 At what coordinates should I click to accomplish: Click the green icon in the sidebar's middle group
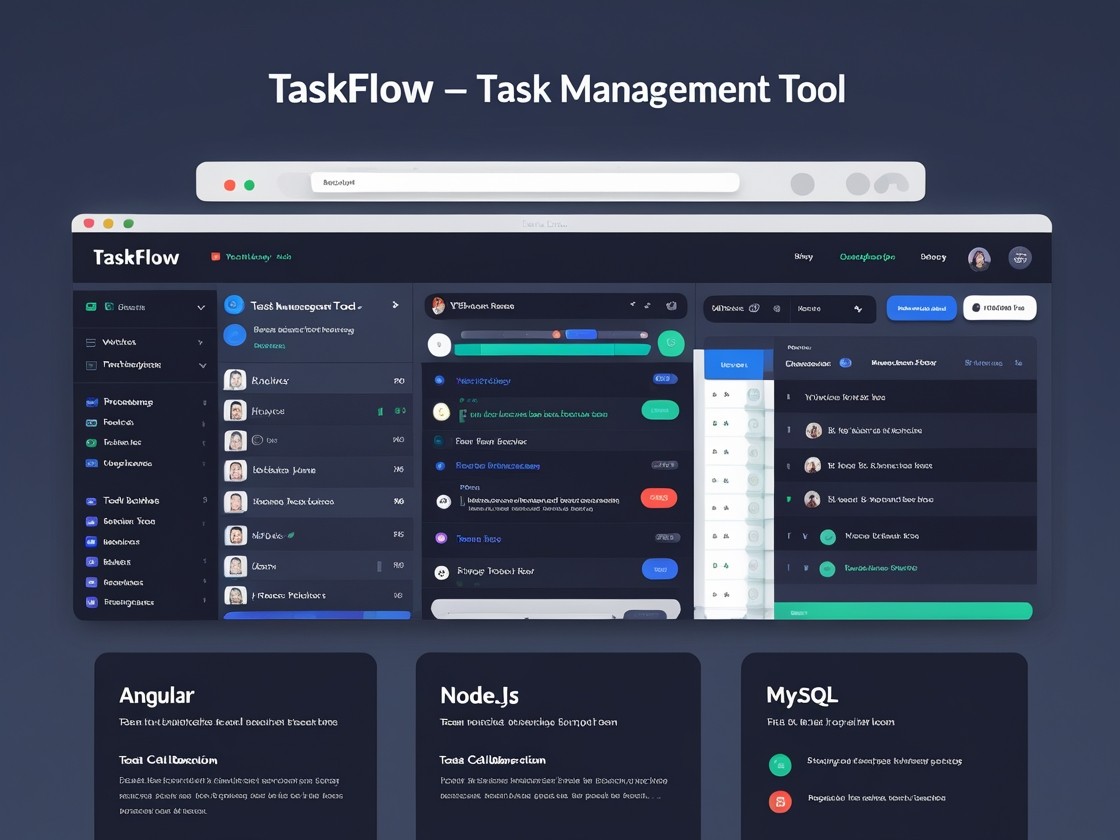[91, 443]
